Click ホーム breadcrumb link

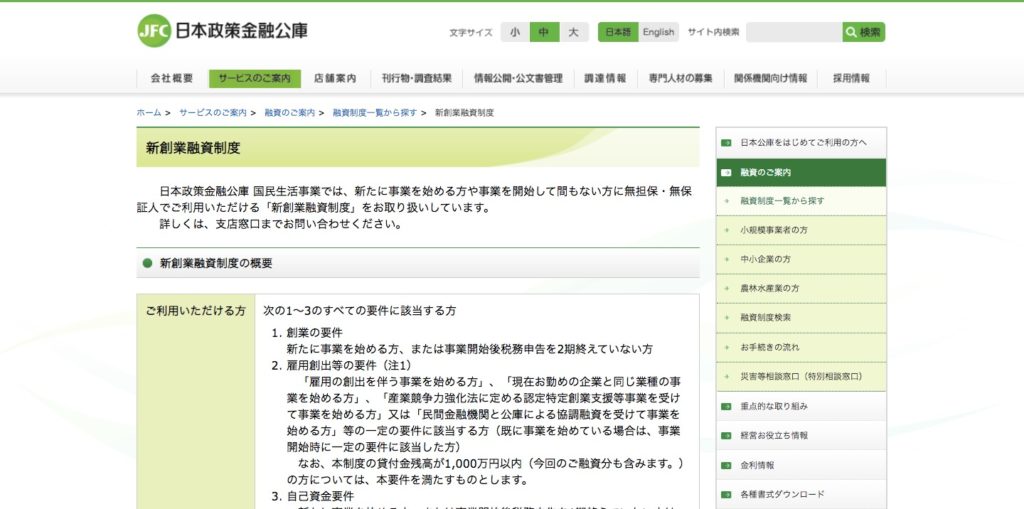[x=149, y=112]
